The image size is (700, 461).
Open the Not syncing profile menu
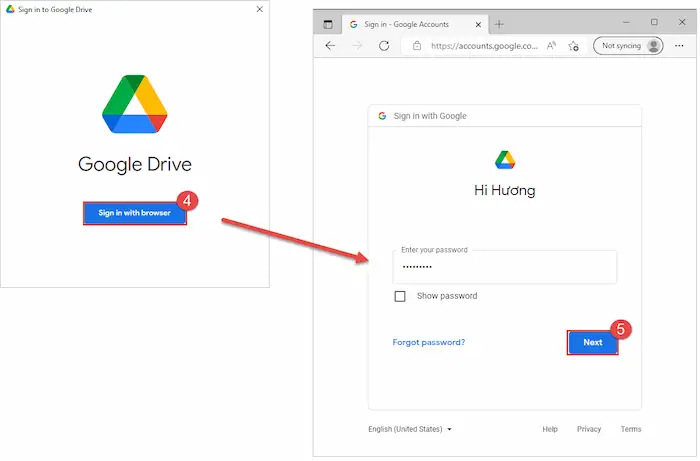[628, 46]
